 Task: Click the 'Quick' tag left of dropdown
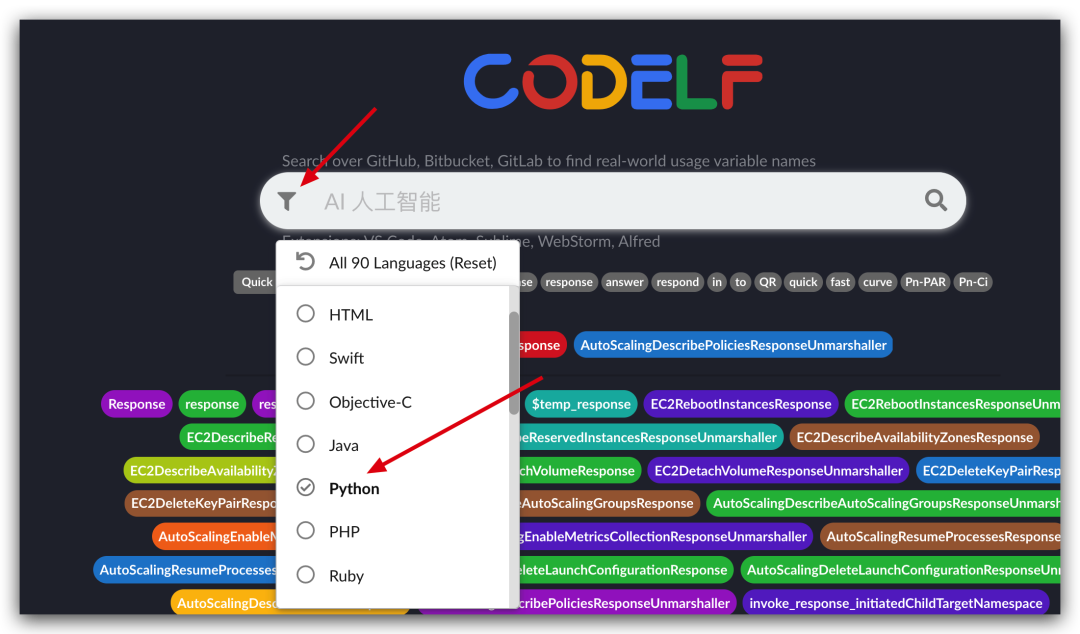(256, 282)
